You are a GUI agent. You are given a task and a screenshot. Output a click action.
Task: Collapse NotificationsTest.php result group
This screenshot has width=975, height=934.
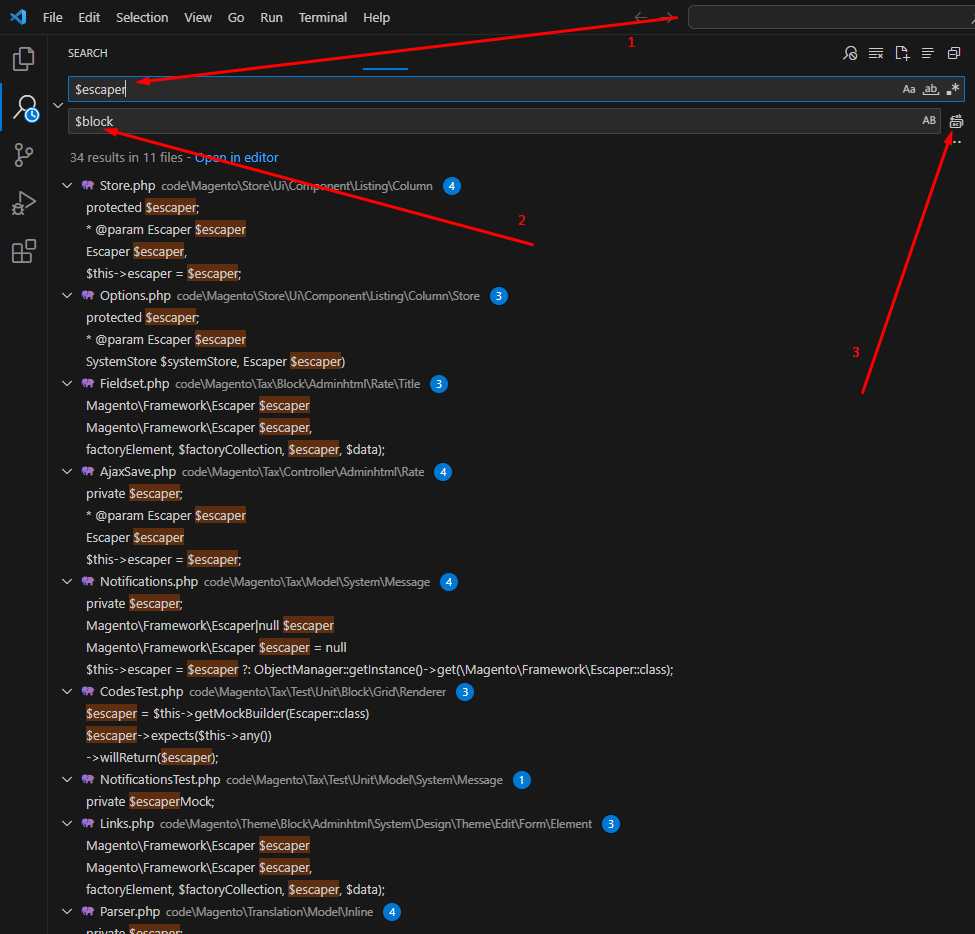coord(67,779)
